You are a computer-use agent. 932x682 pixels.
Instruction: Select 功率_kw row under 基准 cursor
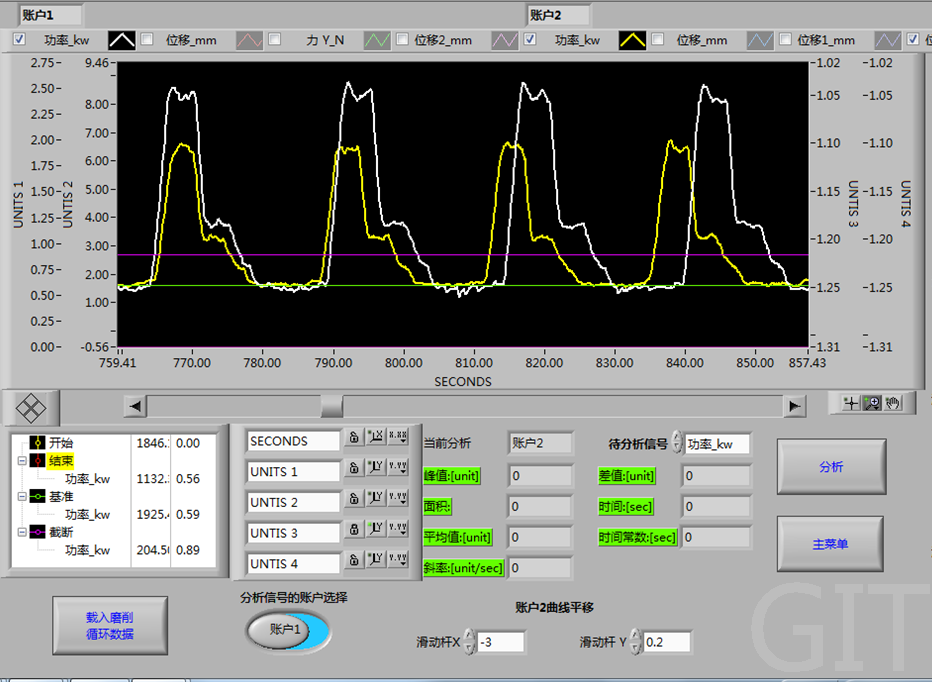(x=87, y=515)
